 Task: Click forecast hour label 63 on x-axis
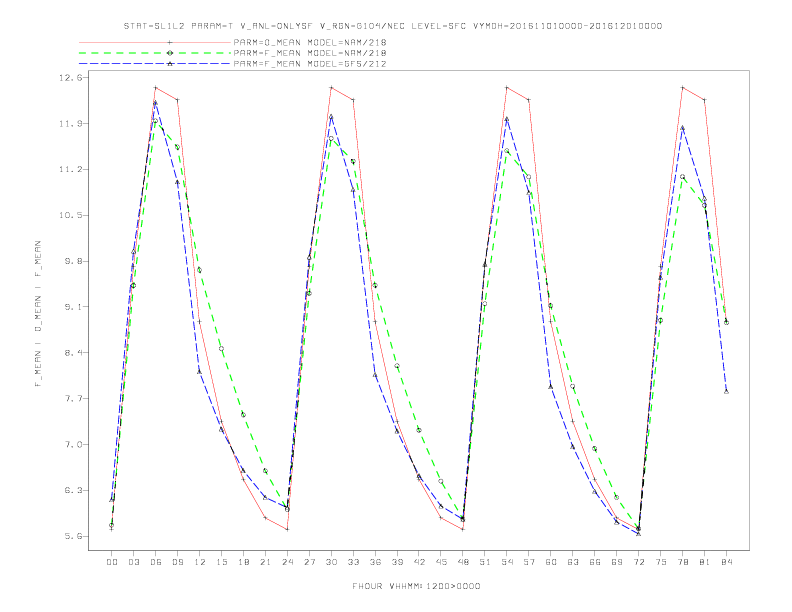click(x=573, y=562)
